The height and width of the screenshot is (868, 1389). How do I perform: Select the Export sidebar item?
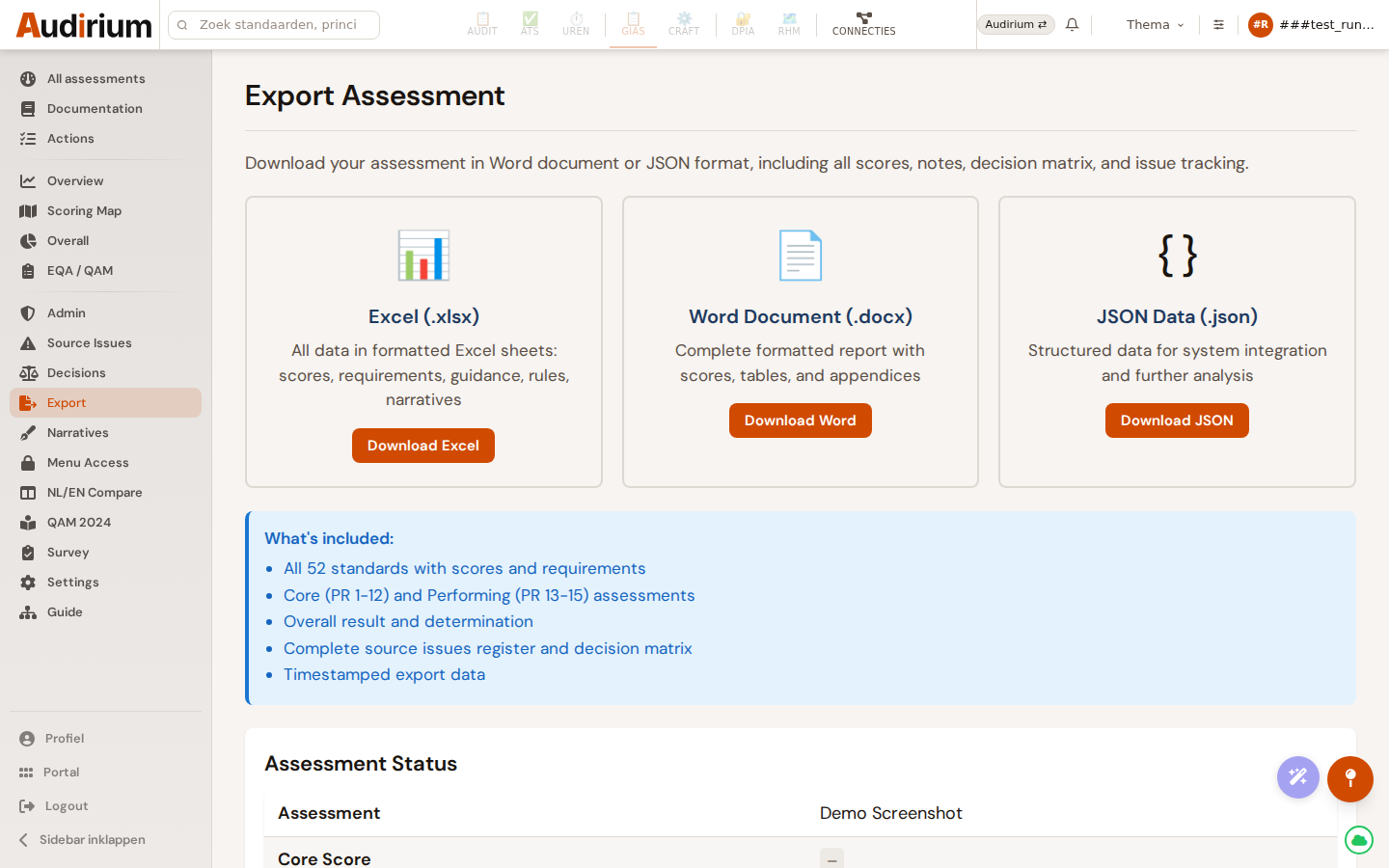point(105,403)
